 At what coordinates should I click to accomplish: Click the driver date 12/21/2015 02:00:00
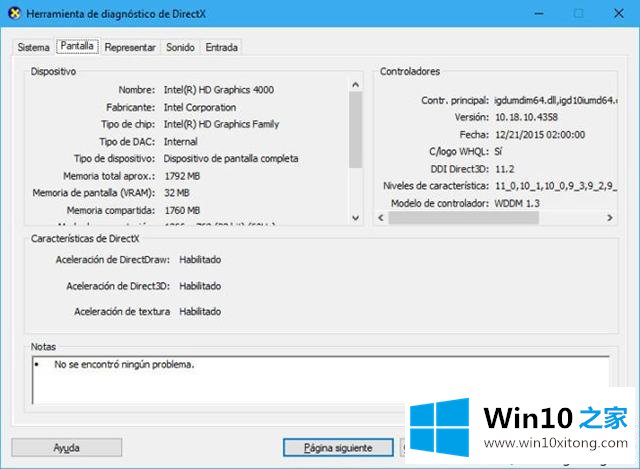[x=540, y=135]
